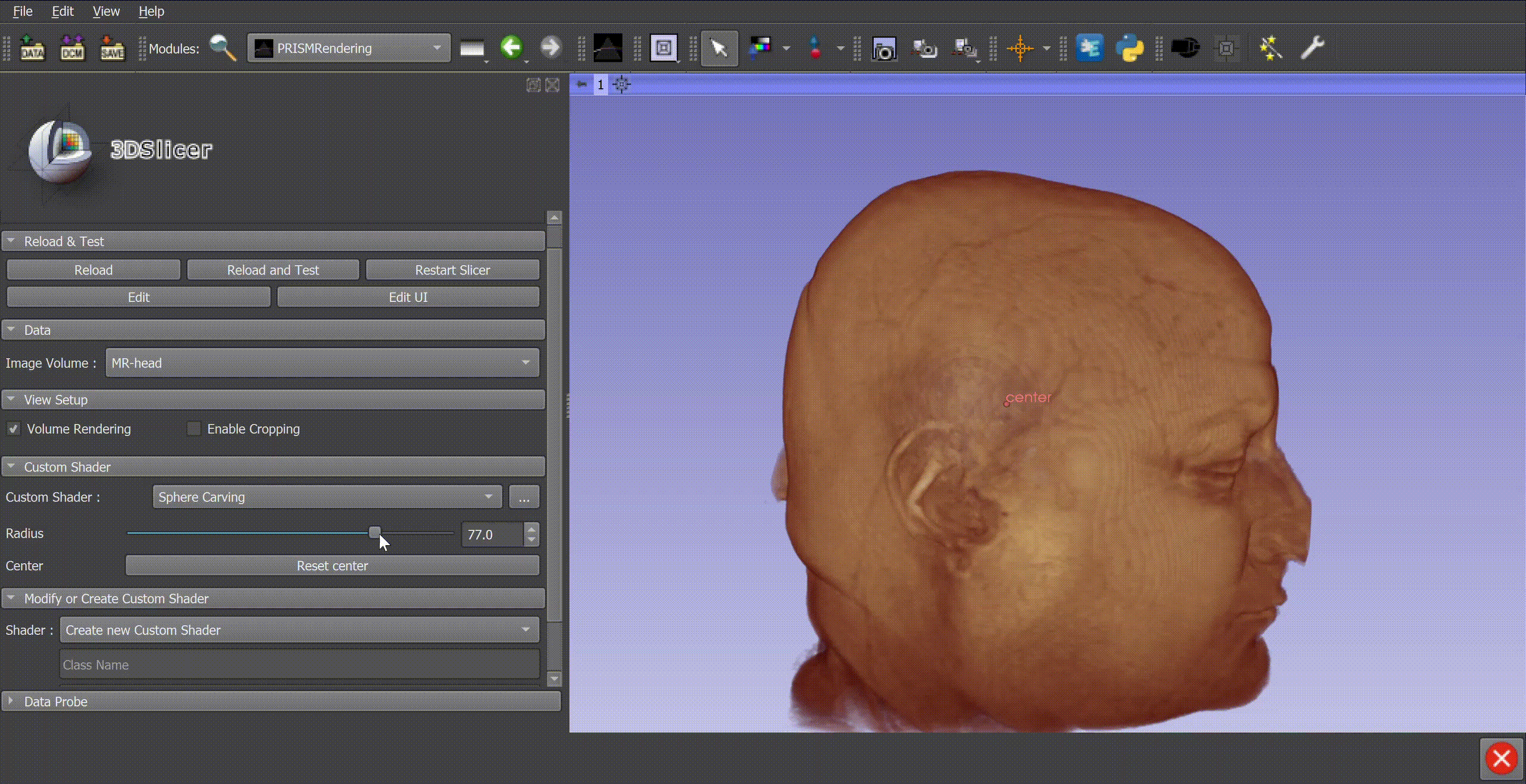
Task: Enable the Cropping checkbox
Action: point(194,429)
